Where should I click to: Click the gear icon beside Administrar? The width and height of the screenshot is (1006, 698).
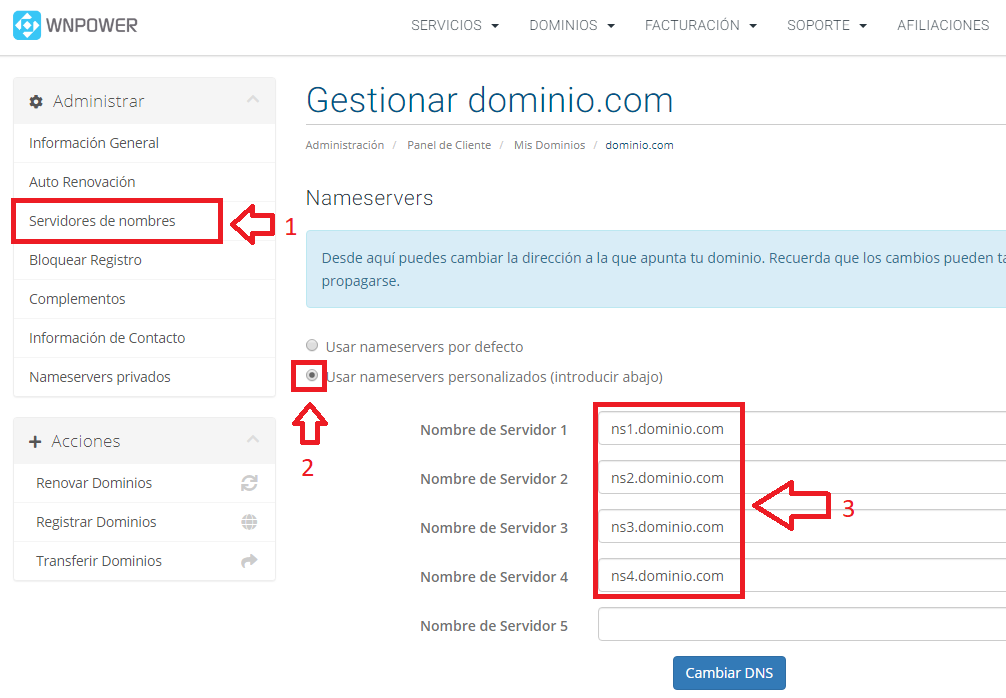[x=36, y=102]
